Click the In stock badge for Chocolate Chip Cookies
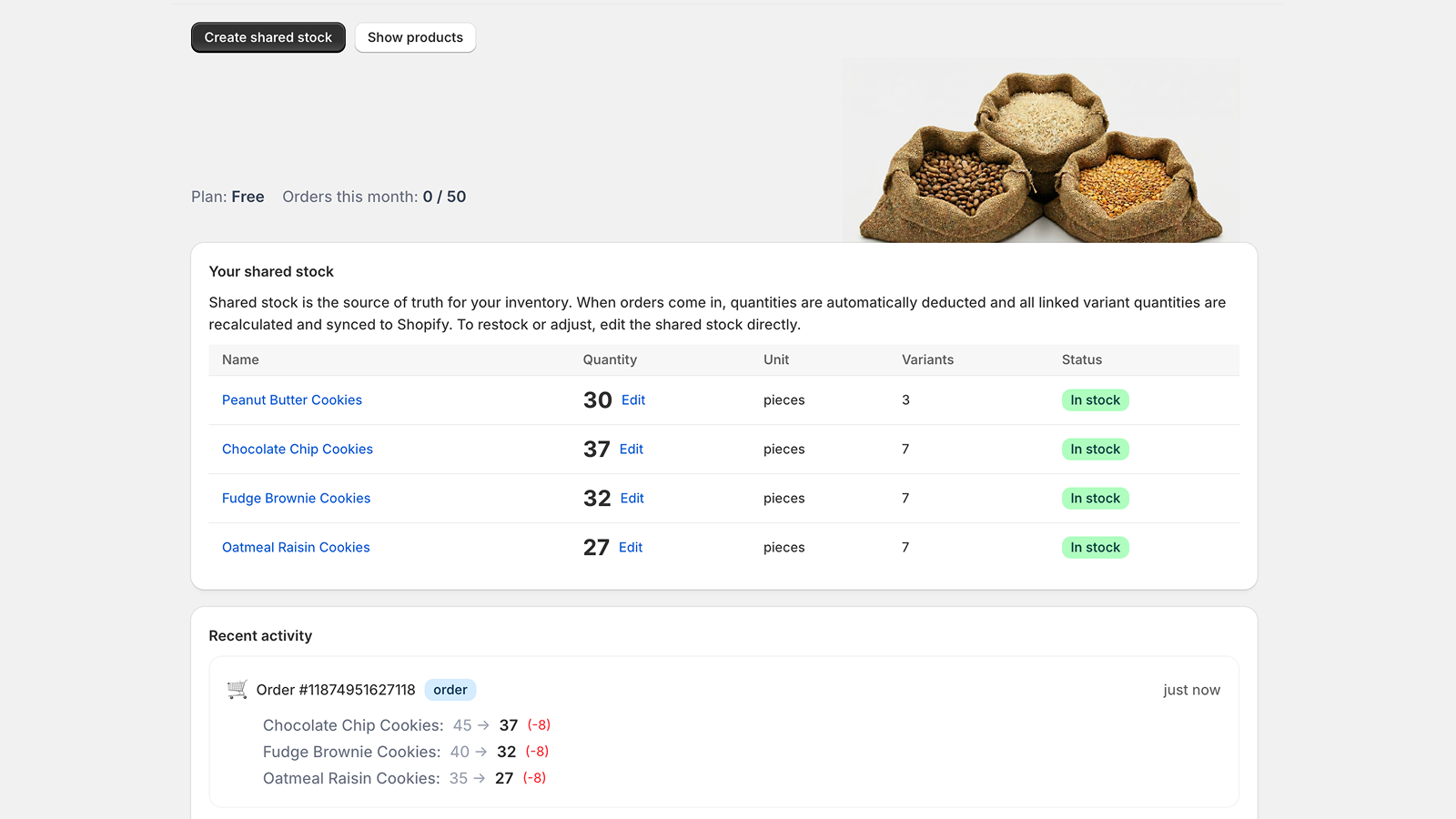Screen dimensions: 1456x819 pos(1095,449)
